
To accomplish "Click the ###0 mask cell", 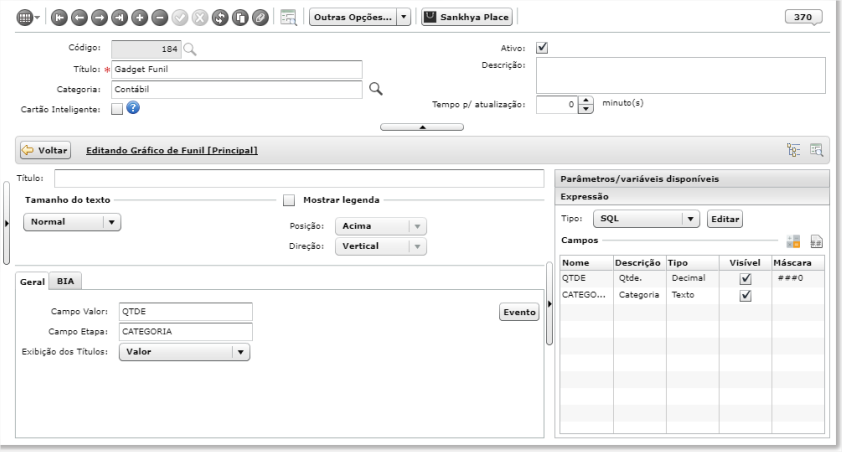I will tap(797, 278).
